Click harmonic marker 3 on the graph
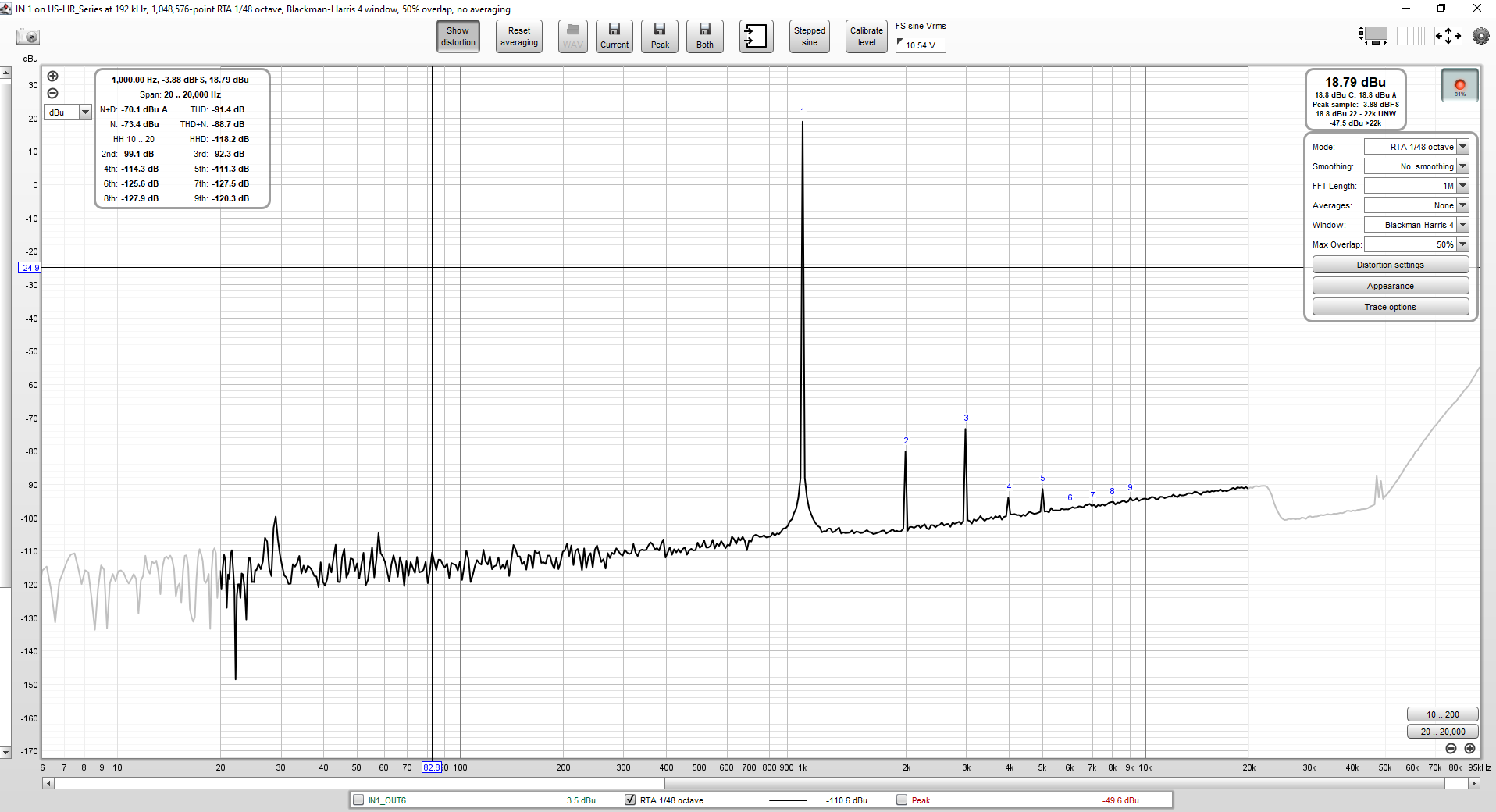Viewport: 1496px width, 812px height. tap(966, 418)
